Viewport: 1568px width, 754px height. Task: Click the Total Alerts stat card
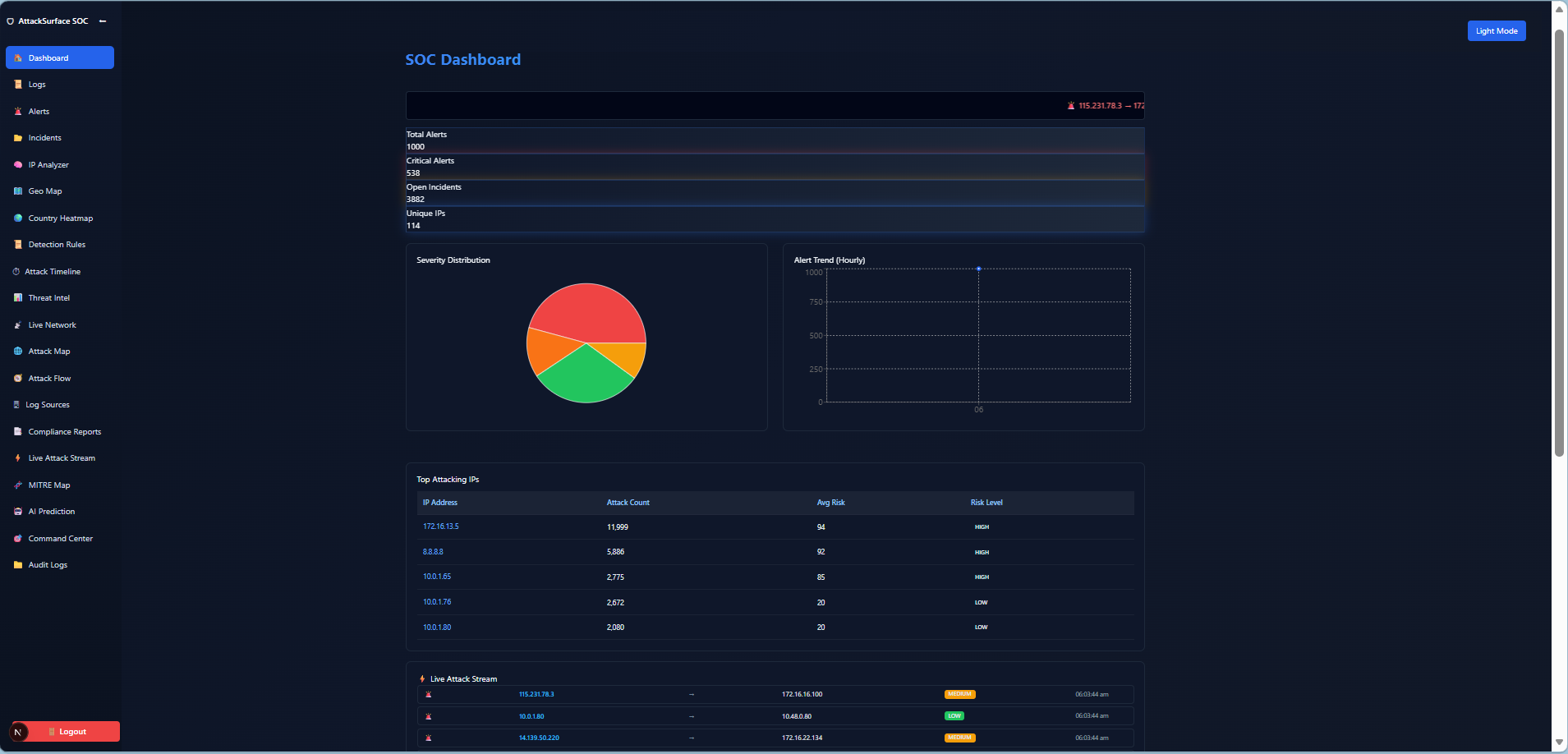tap(775, 140)
